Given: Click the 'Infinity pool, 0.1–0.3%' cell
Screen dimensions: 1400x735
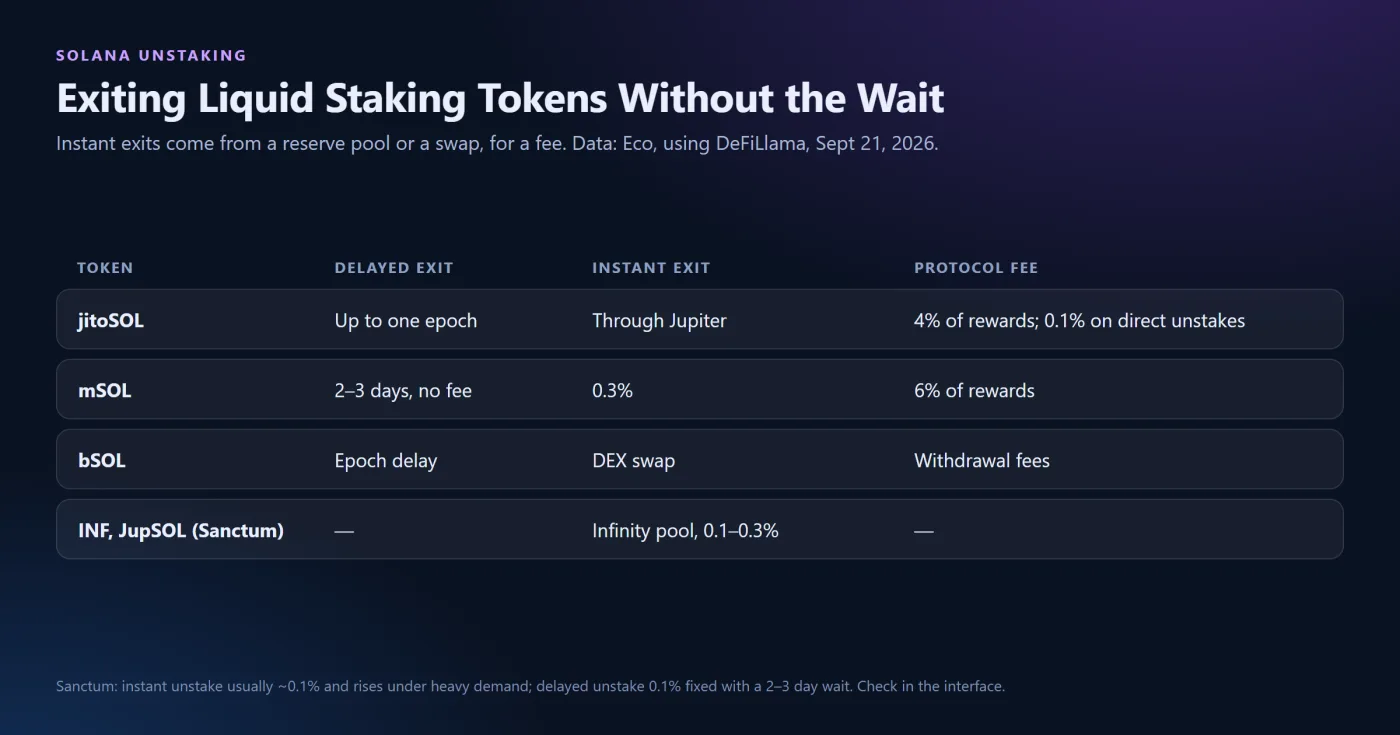Looking at the screenshot, I should coord(685,531).
